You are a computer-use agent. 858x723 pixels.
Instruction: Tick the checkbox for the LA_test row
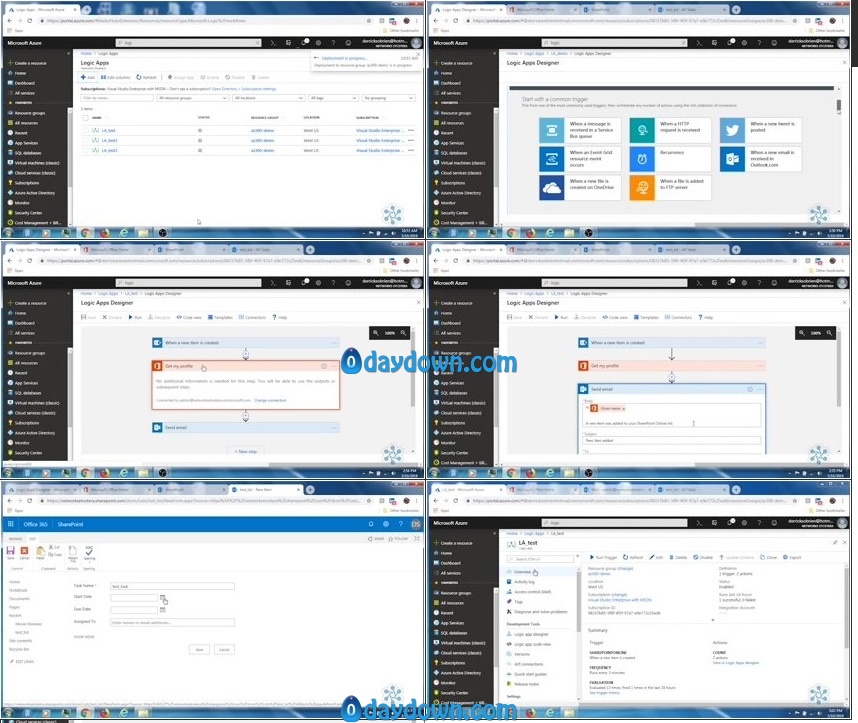tap(85, 130)
